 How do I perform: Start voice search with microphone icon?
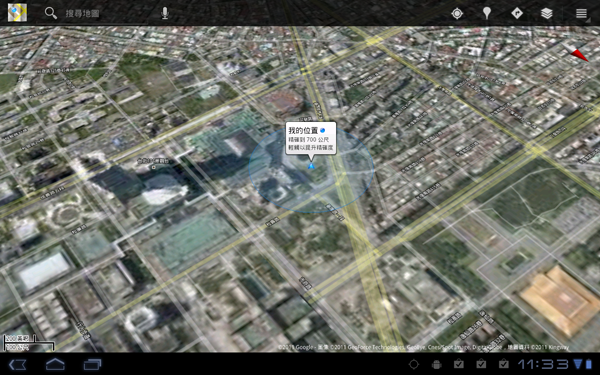click(x=165, y=13)
